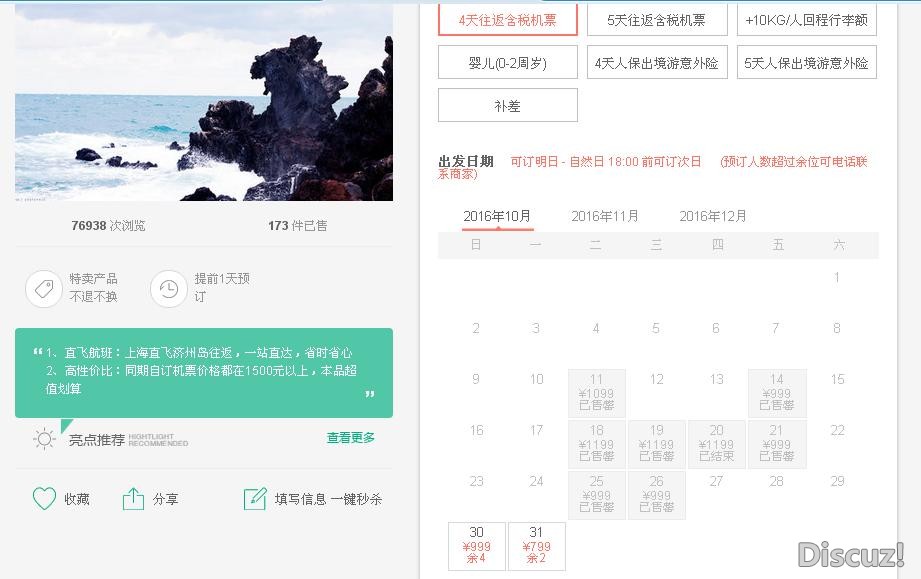Click the heart favorite icon
Image resolution: width=921 pixels, height=579 pixels.
tap(44, 499)
